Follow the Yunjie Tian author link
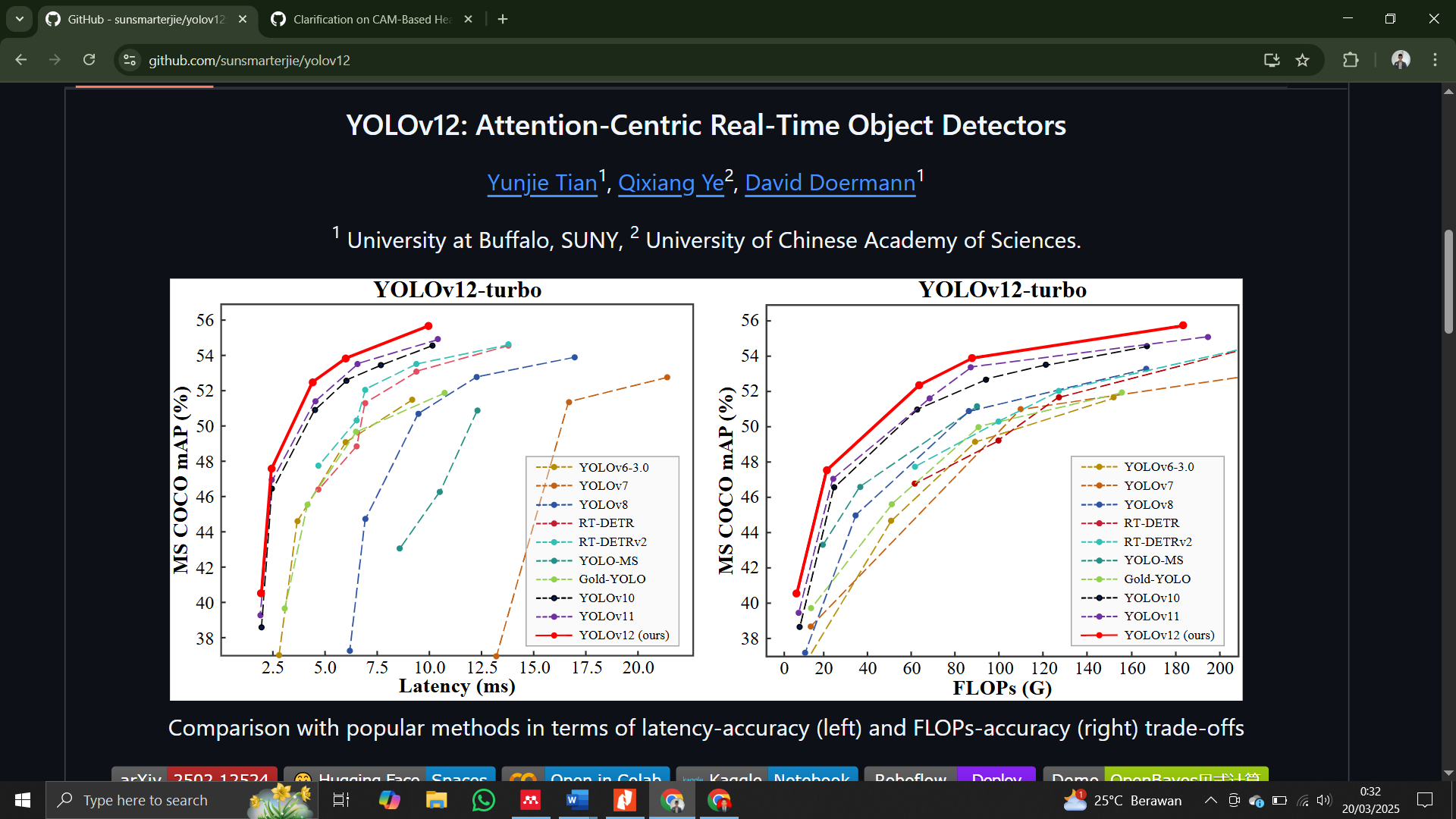The image size is (1456, 819). coord(541,183)
